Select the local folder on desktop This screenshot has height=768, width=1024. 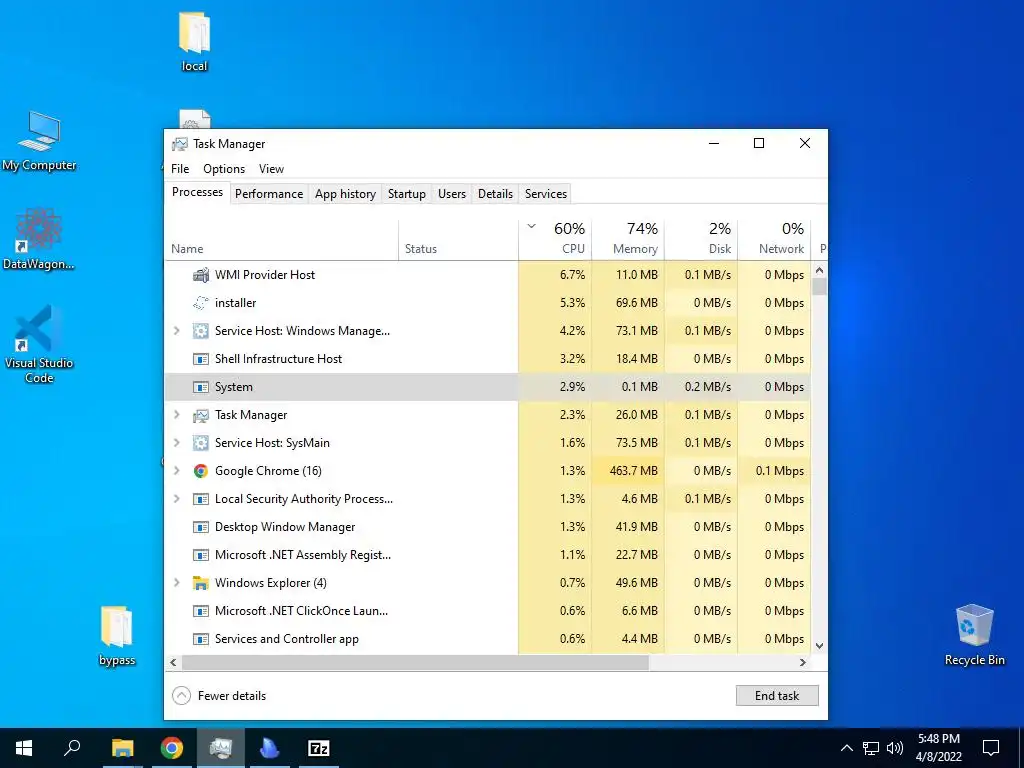[195, 42]
